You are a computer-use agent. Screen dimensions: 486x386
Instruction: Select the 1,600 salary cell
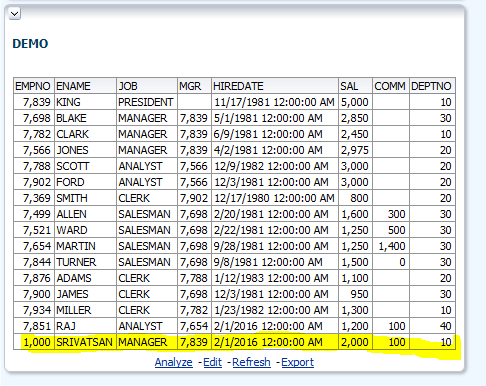coord(355,214)
